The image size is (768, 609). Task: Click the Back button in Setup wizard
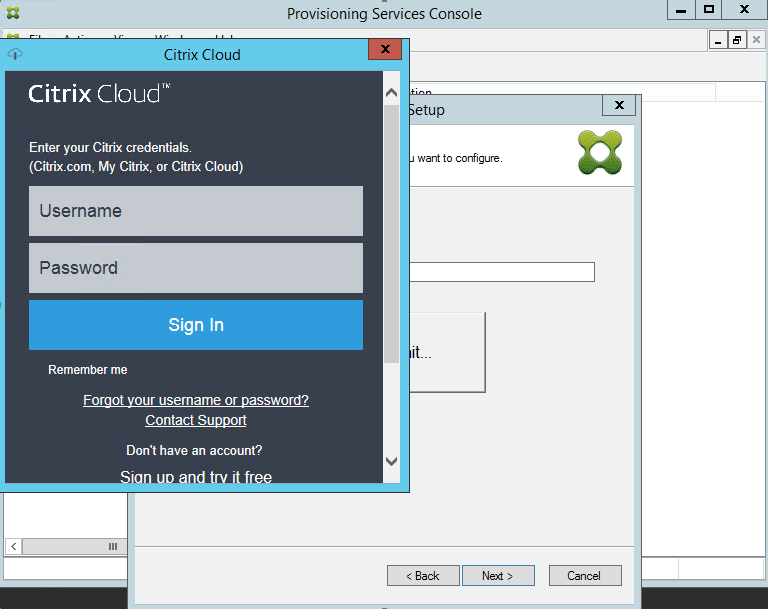click(423, 576)
